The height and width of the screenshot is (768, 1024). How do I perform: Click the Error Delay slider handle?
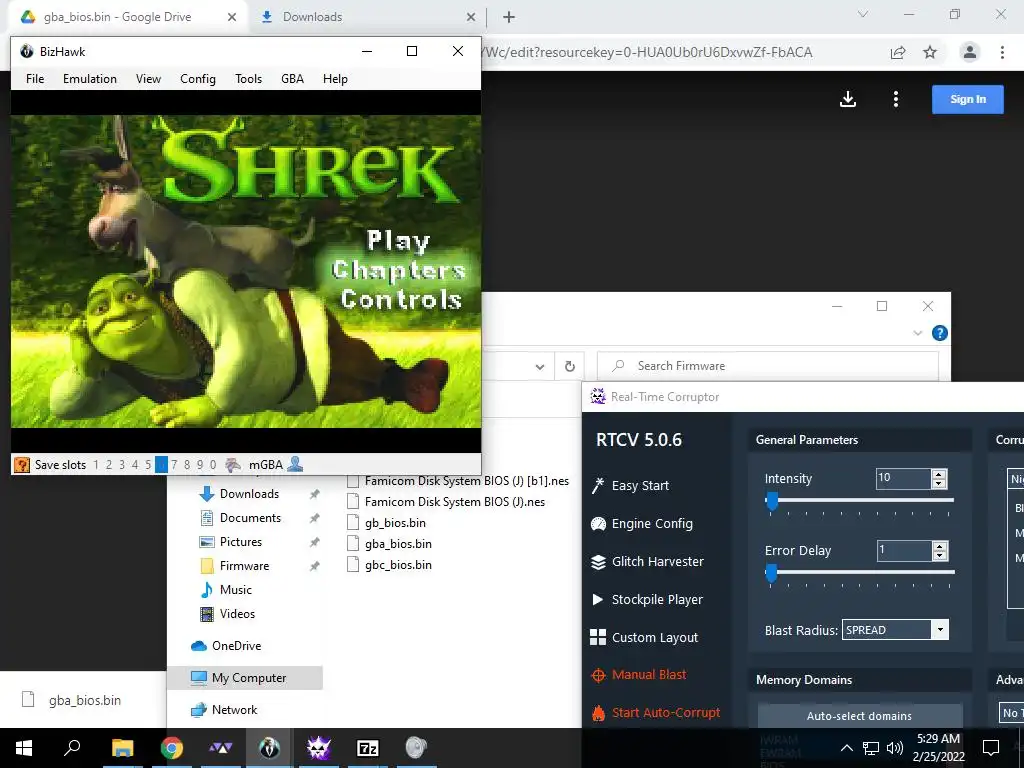tap(771, 573)
